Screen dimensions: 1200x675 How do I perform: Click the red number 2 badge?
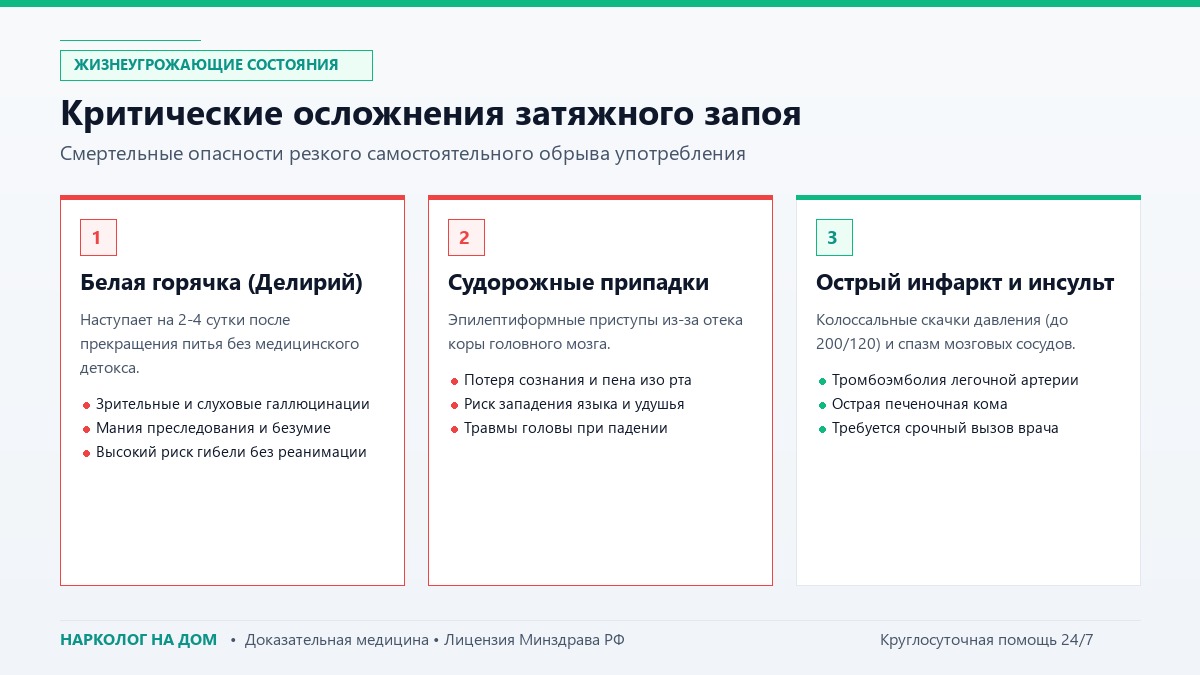pos(466,237)
